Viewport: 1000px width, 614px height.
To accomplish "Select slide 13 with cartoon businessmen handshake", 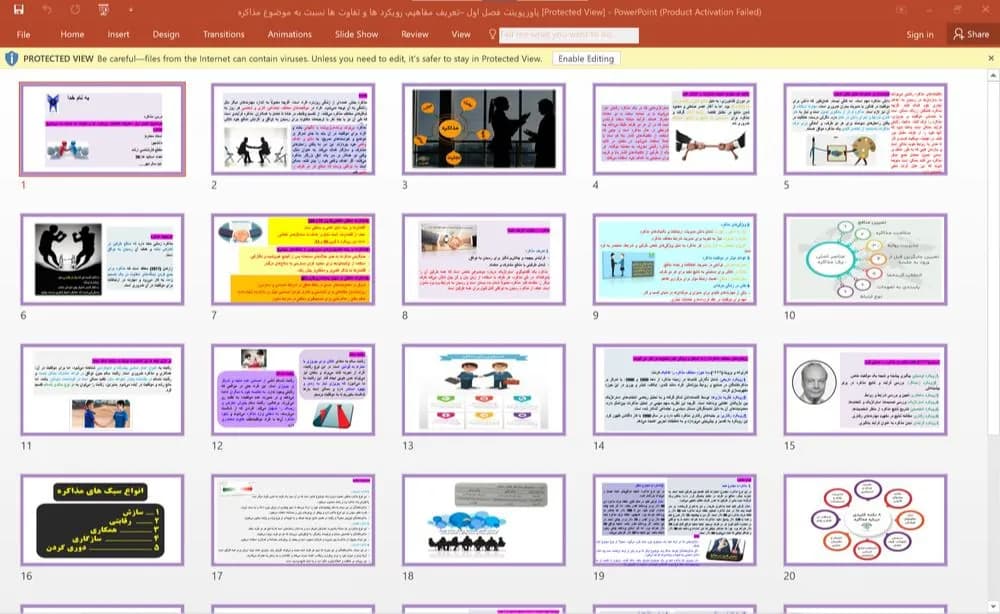I will (x=483, y=390).
